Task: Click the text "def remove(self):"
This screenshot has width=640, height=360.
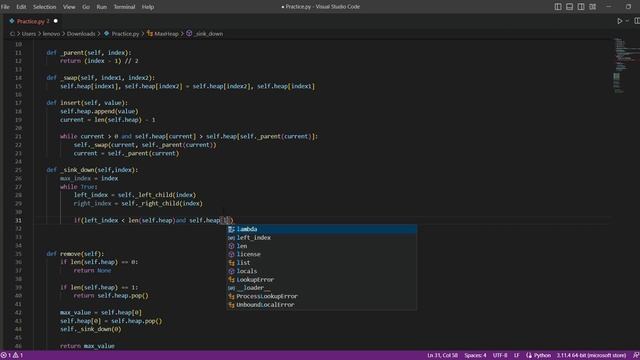Action: click(x=75, y=254)
